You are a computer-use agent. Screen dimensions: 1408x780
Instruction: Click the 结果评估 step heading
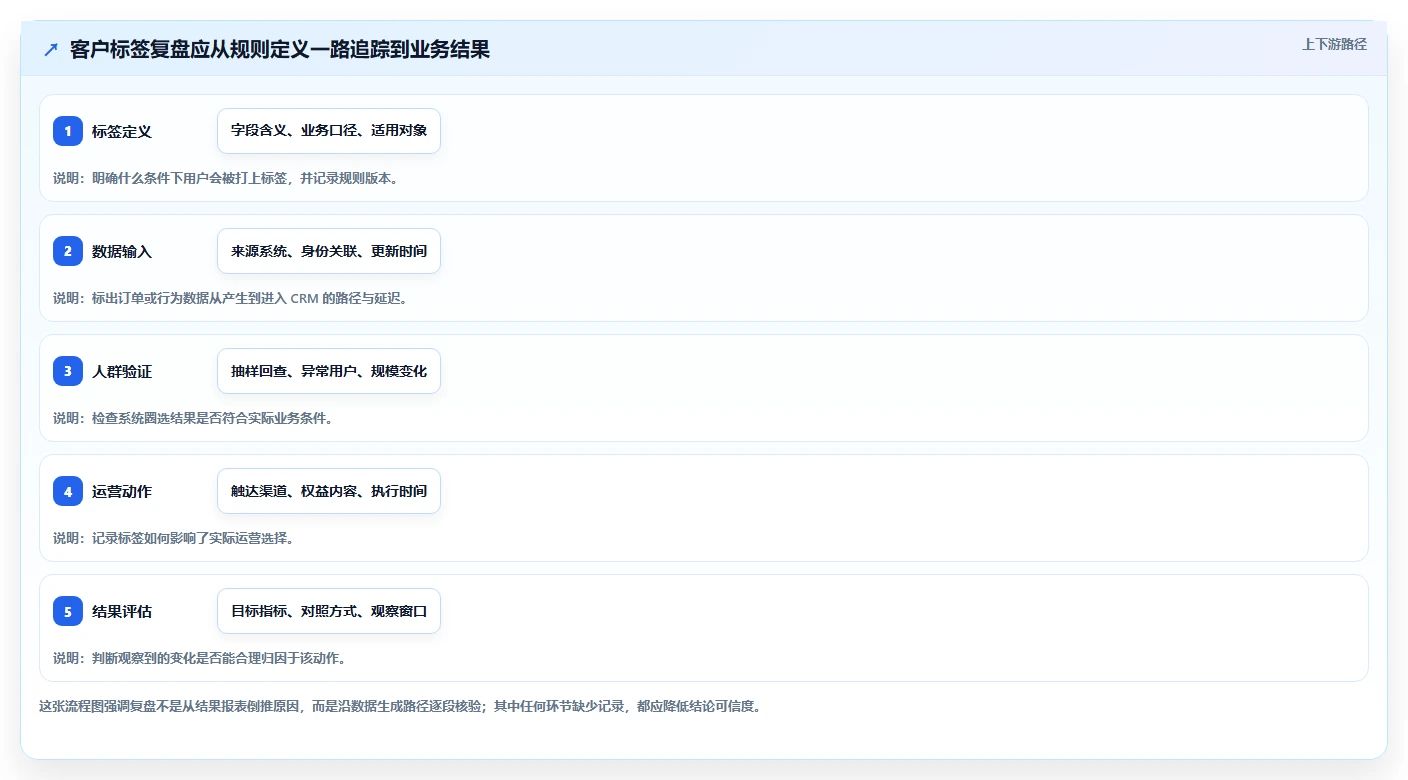[x=122, y=611]
